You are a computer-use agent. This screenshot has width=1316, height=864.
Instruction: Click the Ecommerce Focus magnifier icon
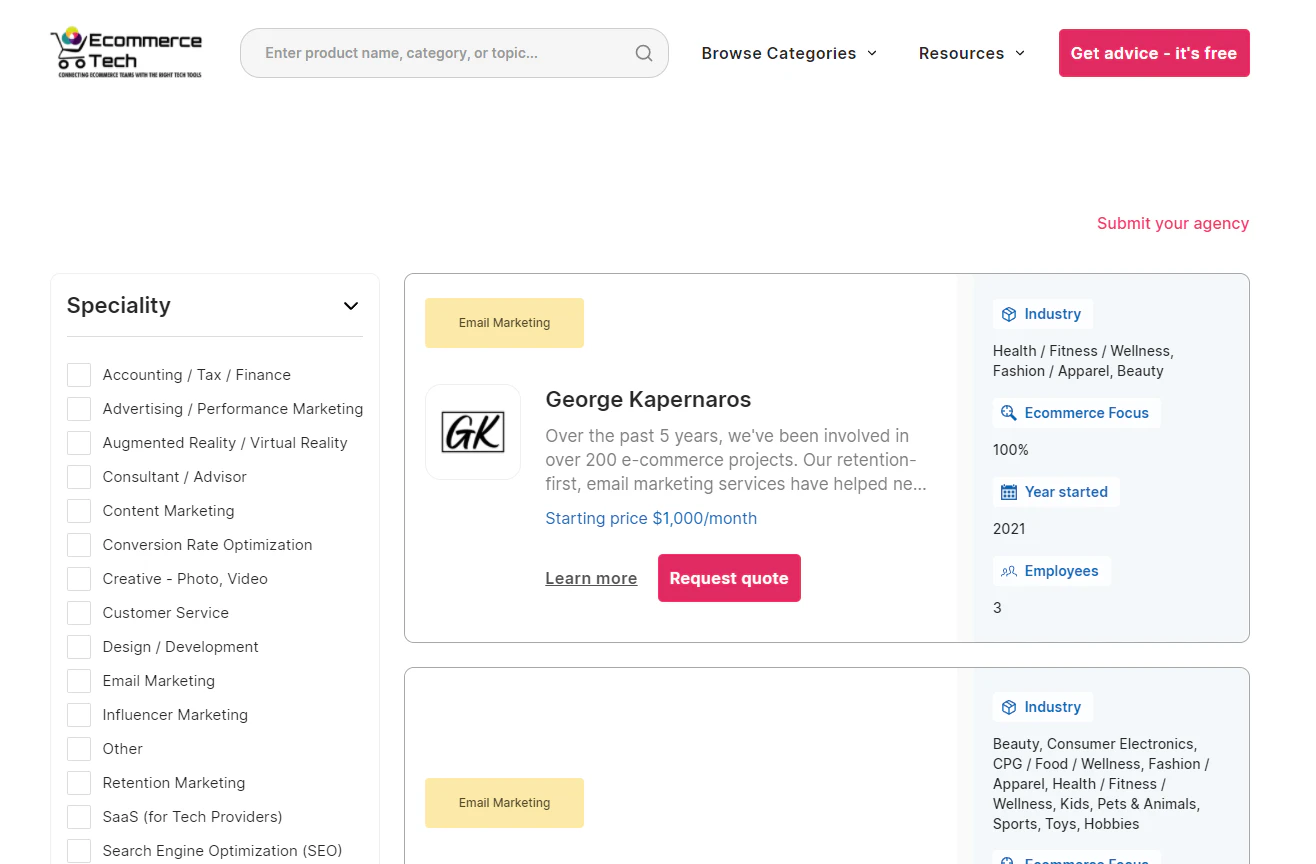pos(1009,413)
